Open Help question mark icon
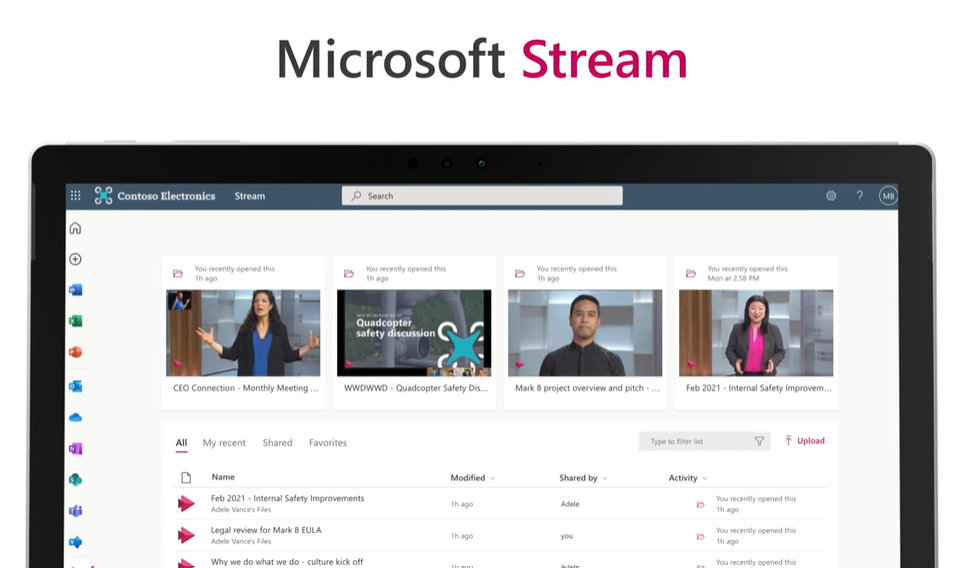973x568 pixels. click(x=859, y=196)
